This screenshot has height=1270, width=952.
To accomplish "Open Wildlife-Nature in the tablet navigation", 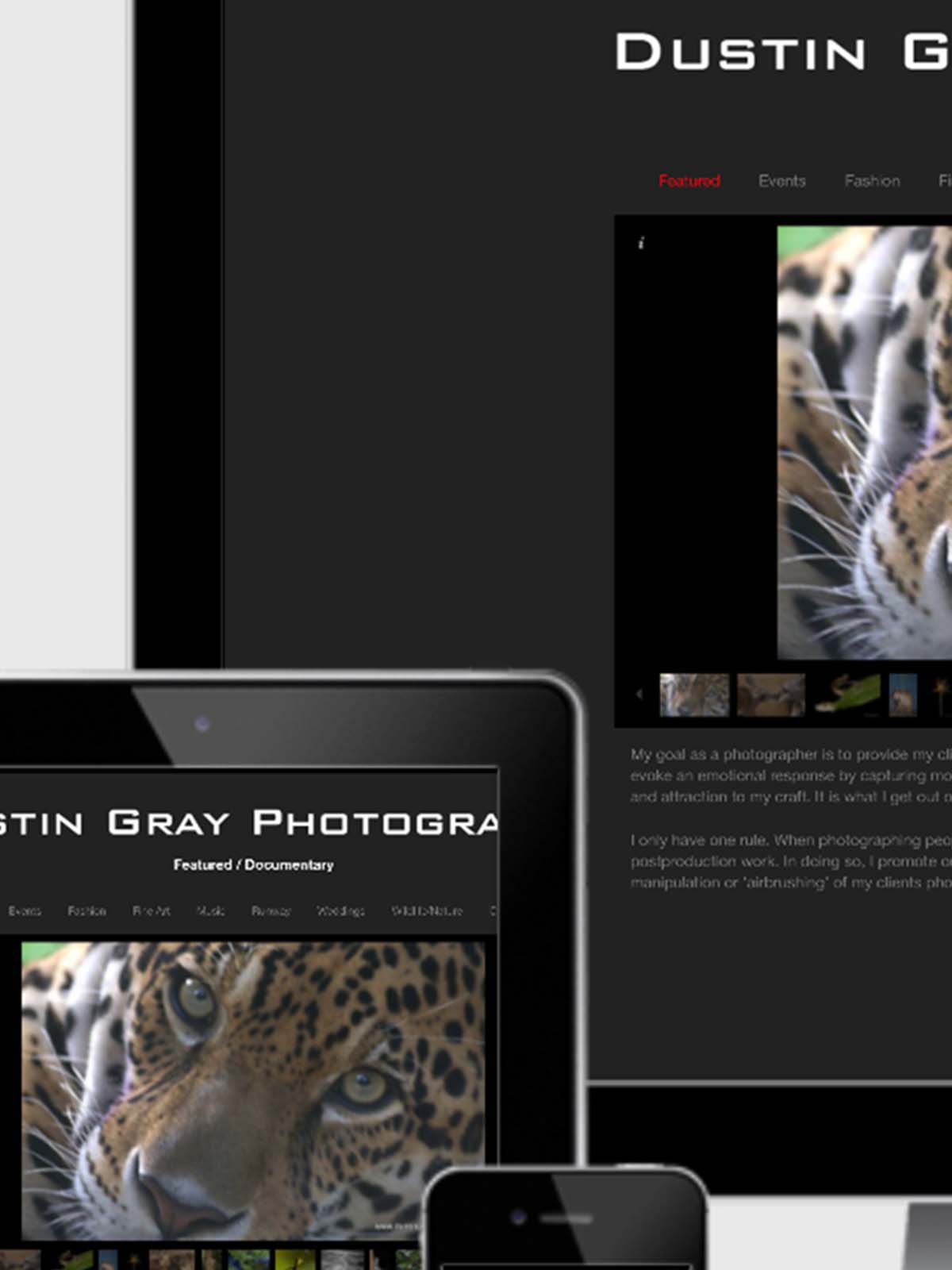I will point(427,910).
